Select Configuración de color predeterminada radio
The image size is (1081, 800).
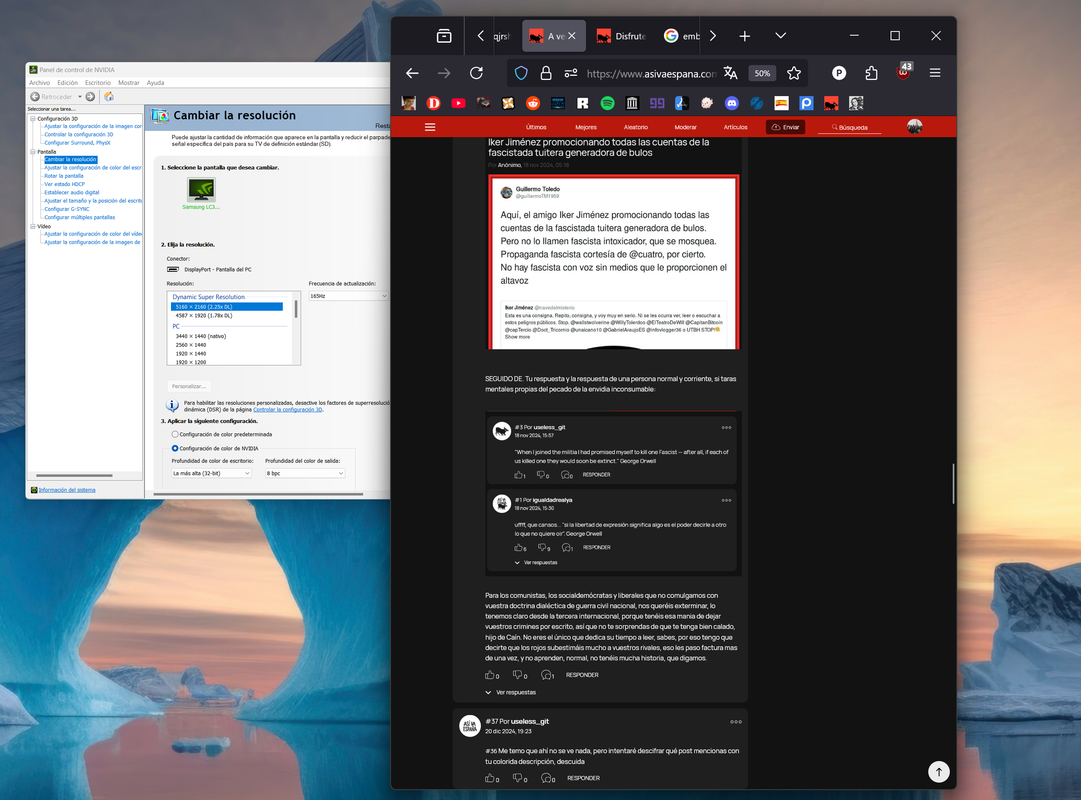175,434
